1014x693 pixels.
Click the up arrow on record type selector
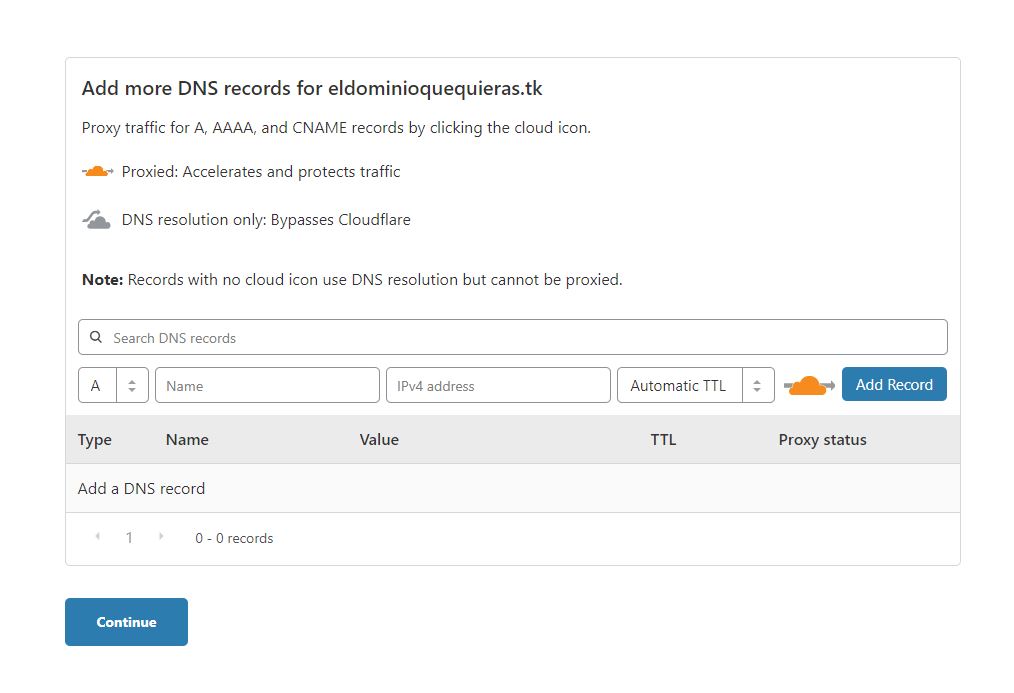click(x=134, y=380)
